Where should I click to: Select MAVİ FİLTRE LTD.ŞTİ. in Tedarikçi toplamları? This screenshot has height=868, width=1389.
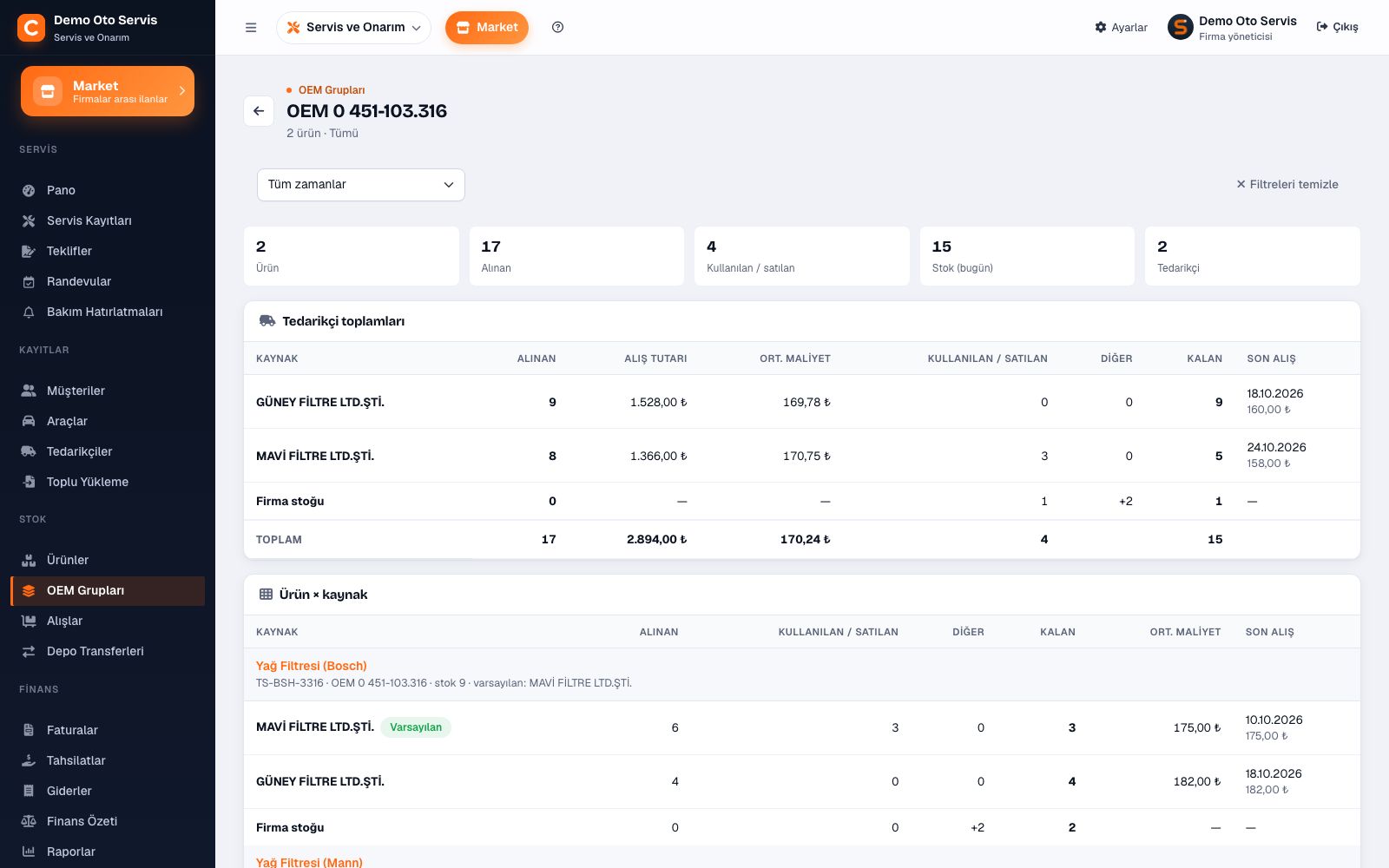pos(315,456)
